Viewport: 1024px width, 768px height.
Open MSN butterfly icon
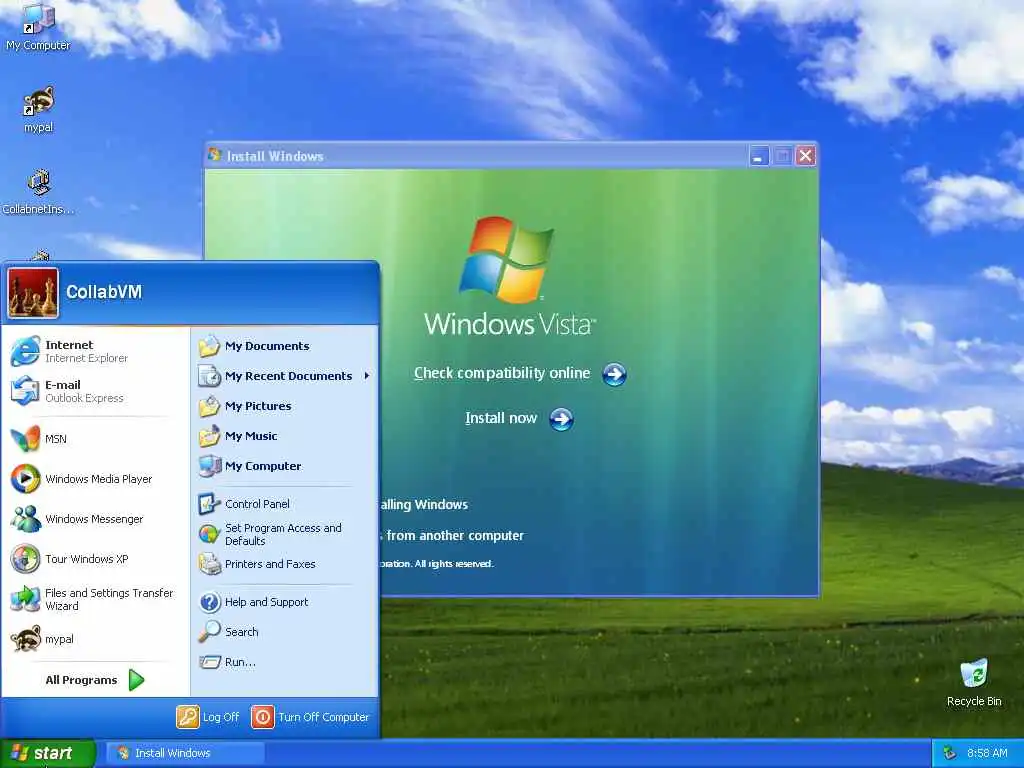tap(25, 438)
